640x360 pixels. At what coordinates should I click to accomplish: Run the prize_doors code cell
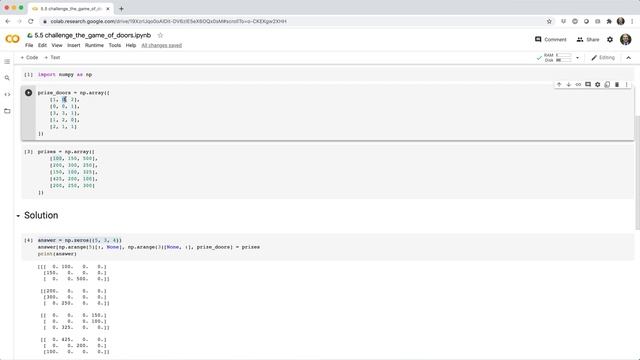29,93
